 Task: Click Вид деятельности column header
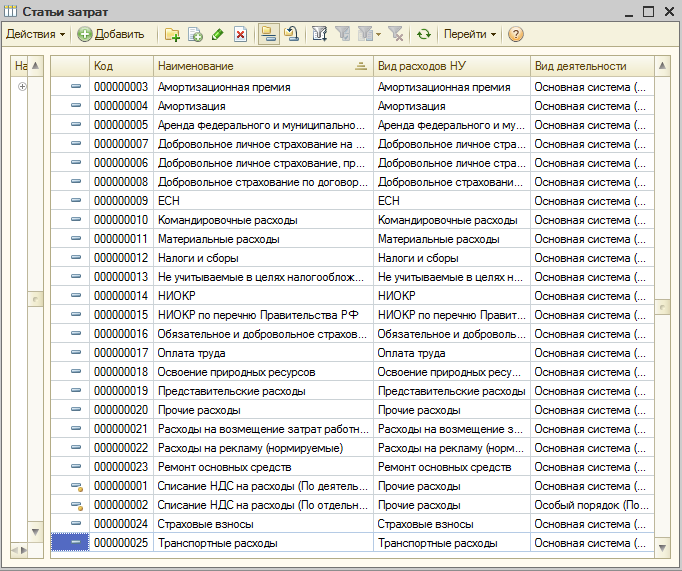[592, 66]
